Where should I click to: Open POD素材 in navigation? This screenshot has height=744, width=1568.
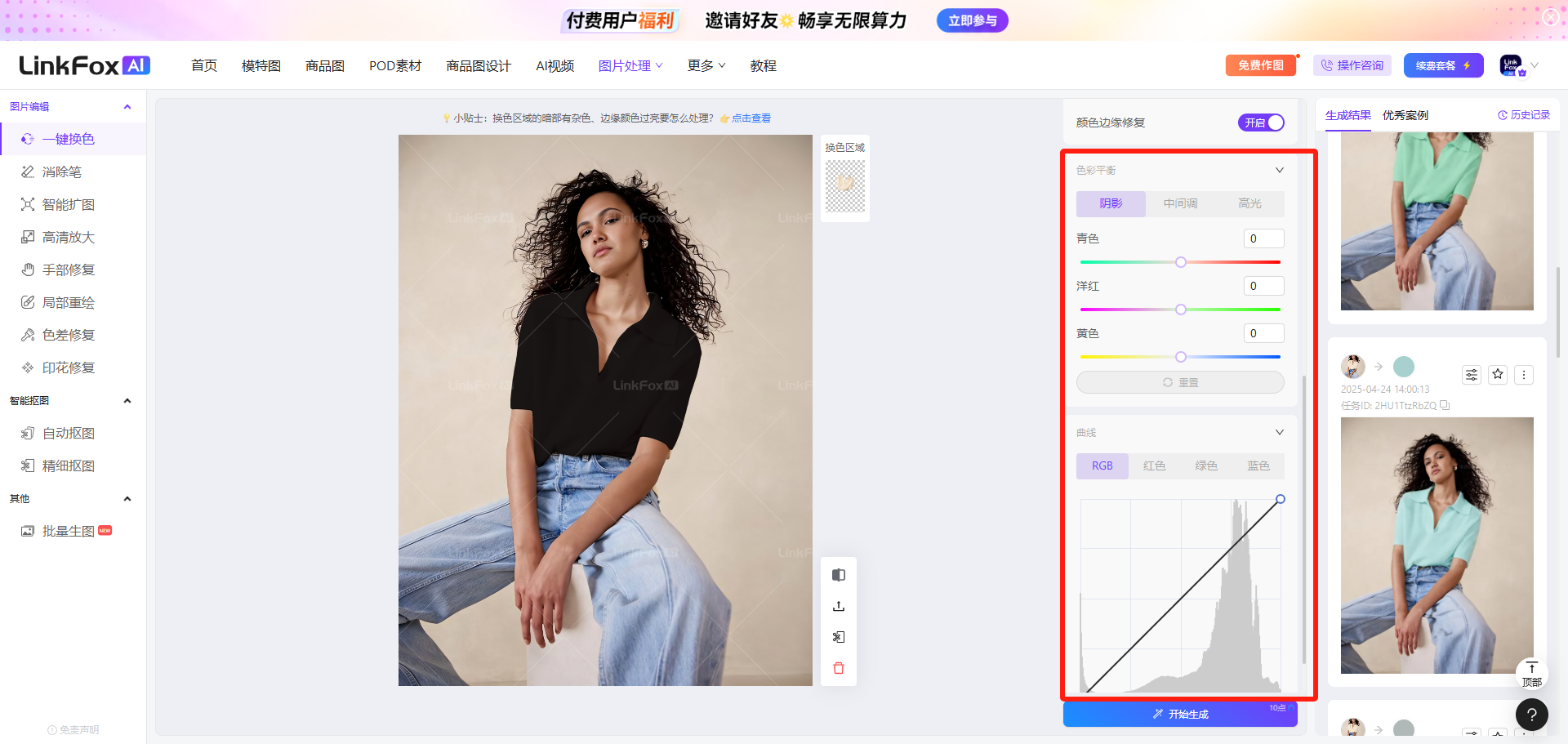tap(395, 65)
